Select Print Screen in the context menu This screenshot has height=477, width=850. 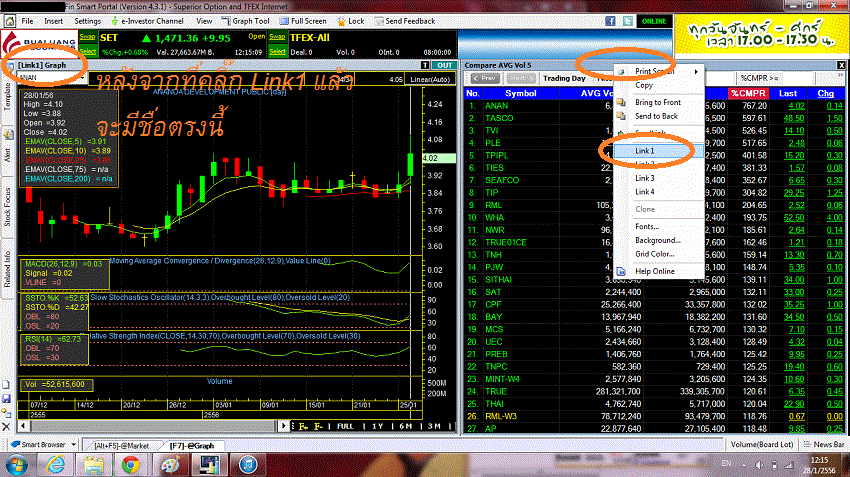(x=658, y=71)
